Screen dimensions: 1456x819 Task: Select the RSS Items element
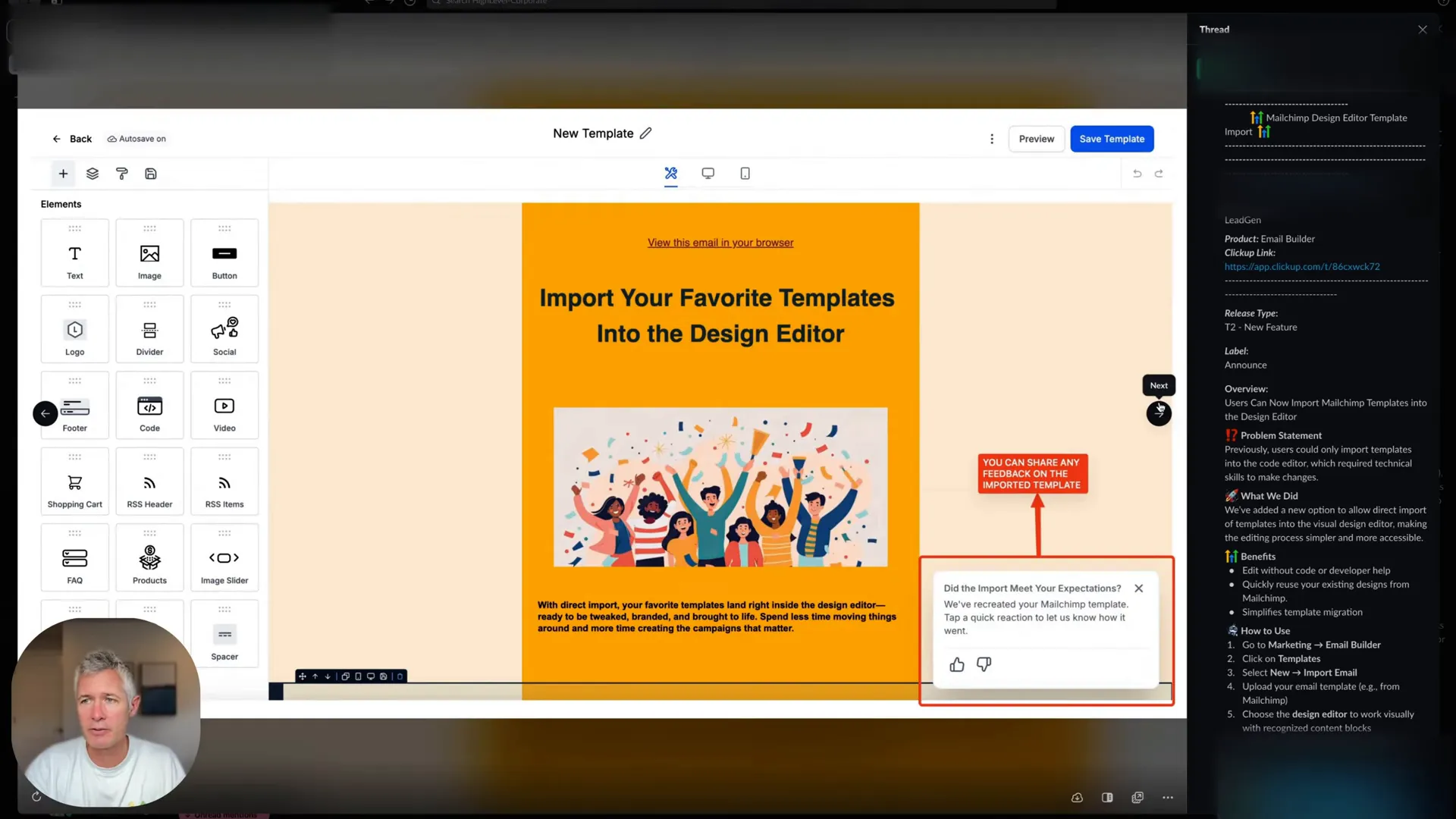224,482
